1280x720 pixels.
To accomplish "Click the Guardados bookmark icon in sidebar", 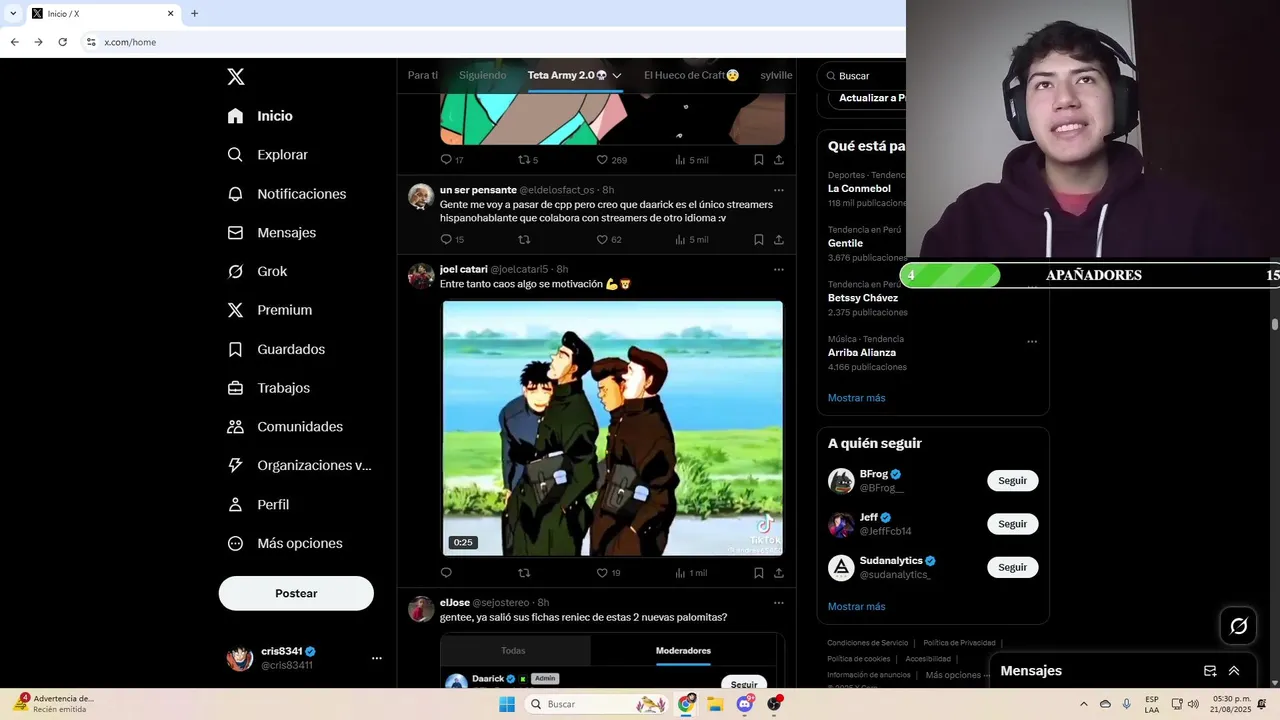I will click(x=235, y=349).
